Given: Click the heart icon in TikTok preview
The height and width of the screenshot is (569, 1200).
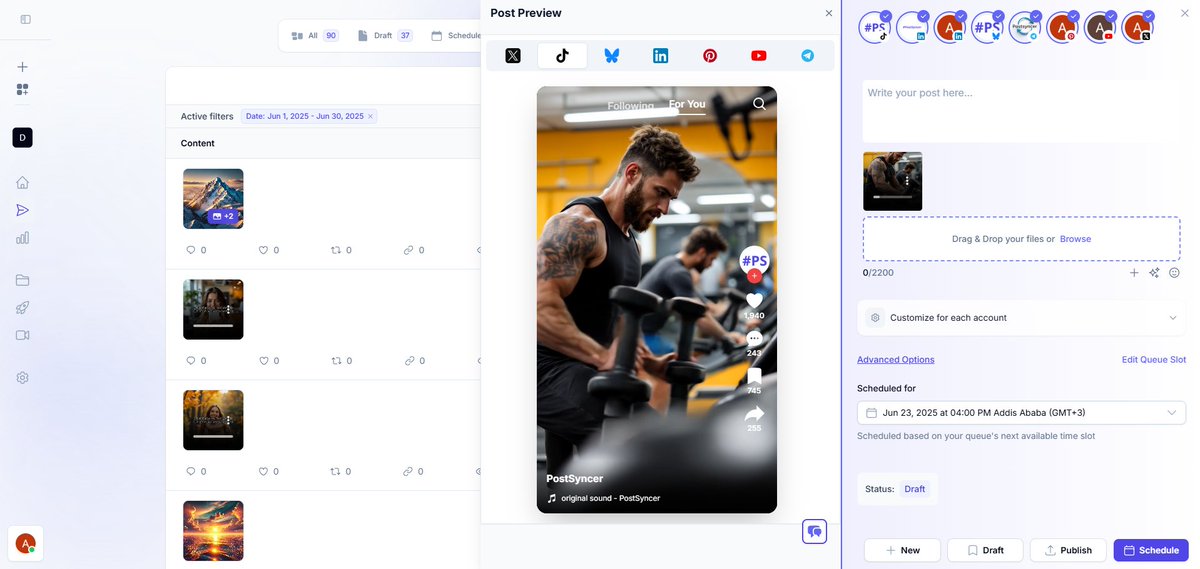Looking at the screenshot, I should pyautogui.click(x=754, y=300).
